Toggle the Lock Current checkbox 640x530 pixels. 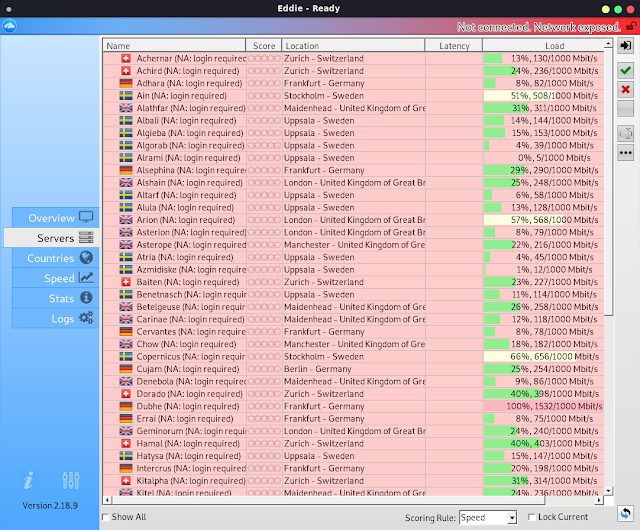(x=531, y=517)
